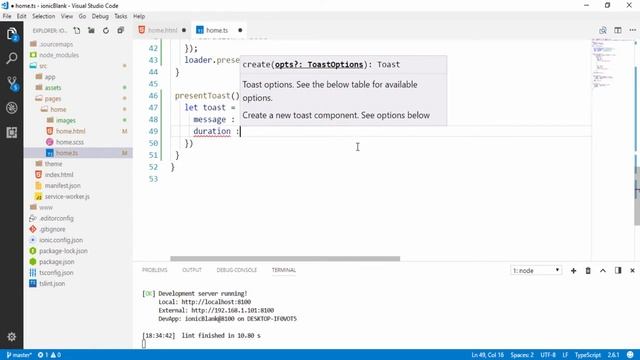Close the terminal panel
The width and height of the screenshot is (640, 360).
click(633, 271)
